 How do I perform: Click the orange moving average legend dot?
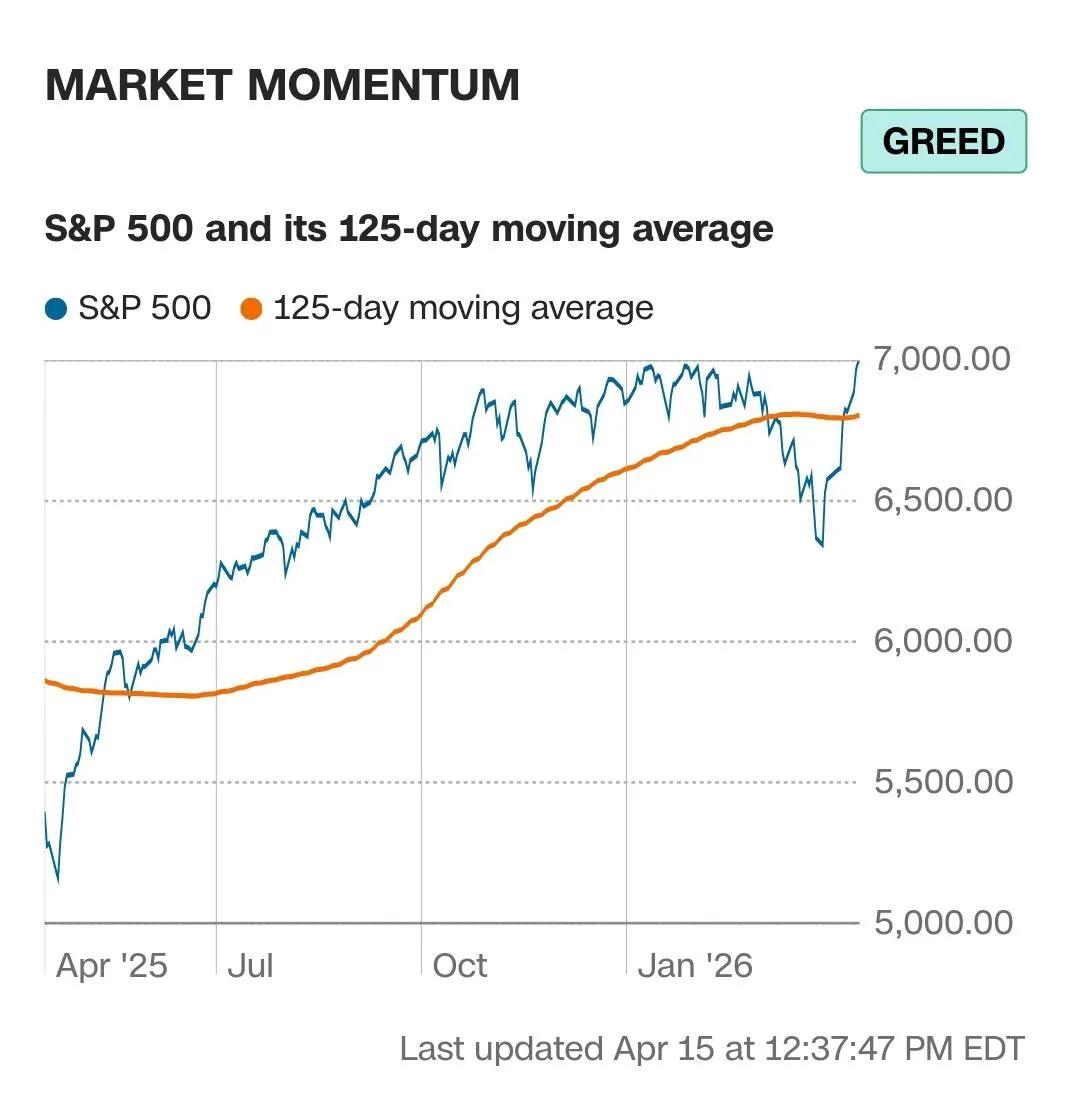[251, 309]
